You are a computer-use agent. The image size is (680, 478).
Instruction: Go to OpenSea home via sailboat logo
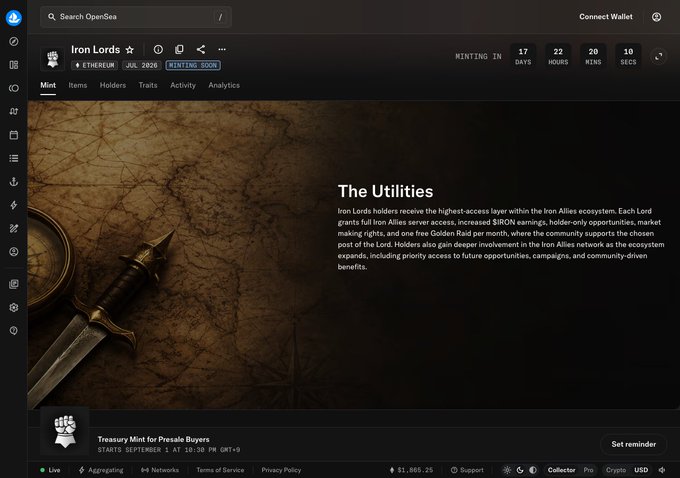[x=13, y=18]
